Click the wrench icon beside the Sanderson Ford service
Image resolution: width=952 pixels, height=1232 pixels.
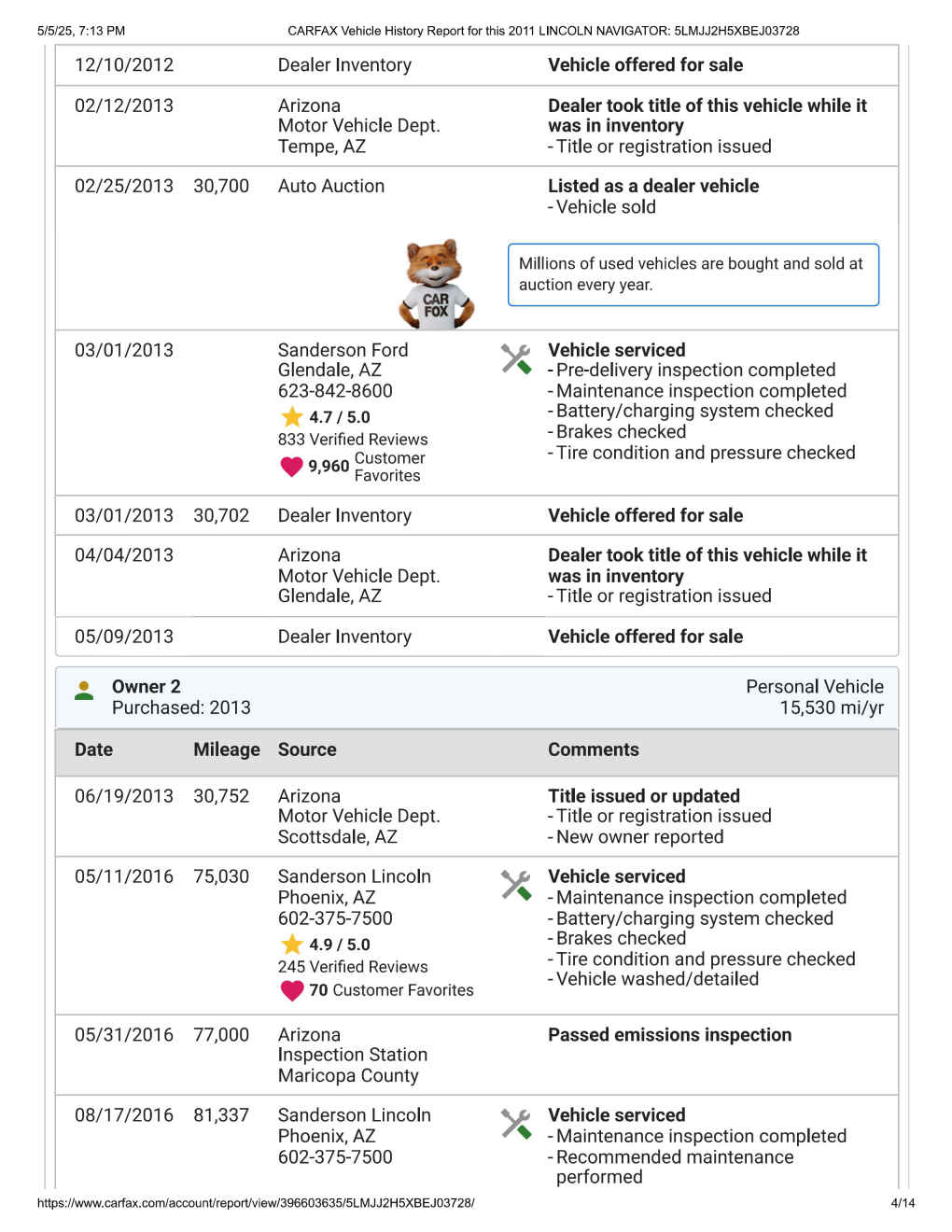tap(515, 358)
